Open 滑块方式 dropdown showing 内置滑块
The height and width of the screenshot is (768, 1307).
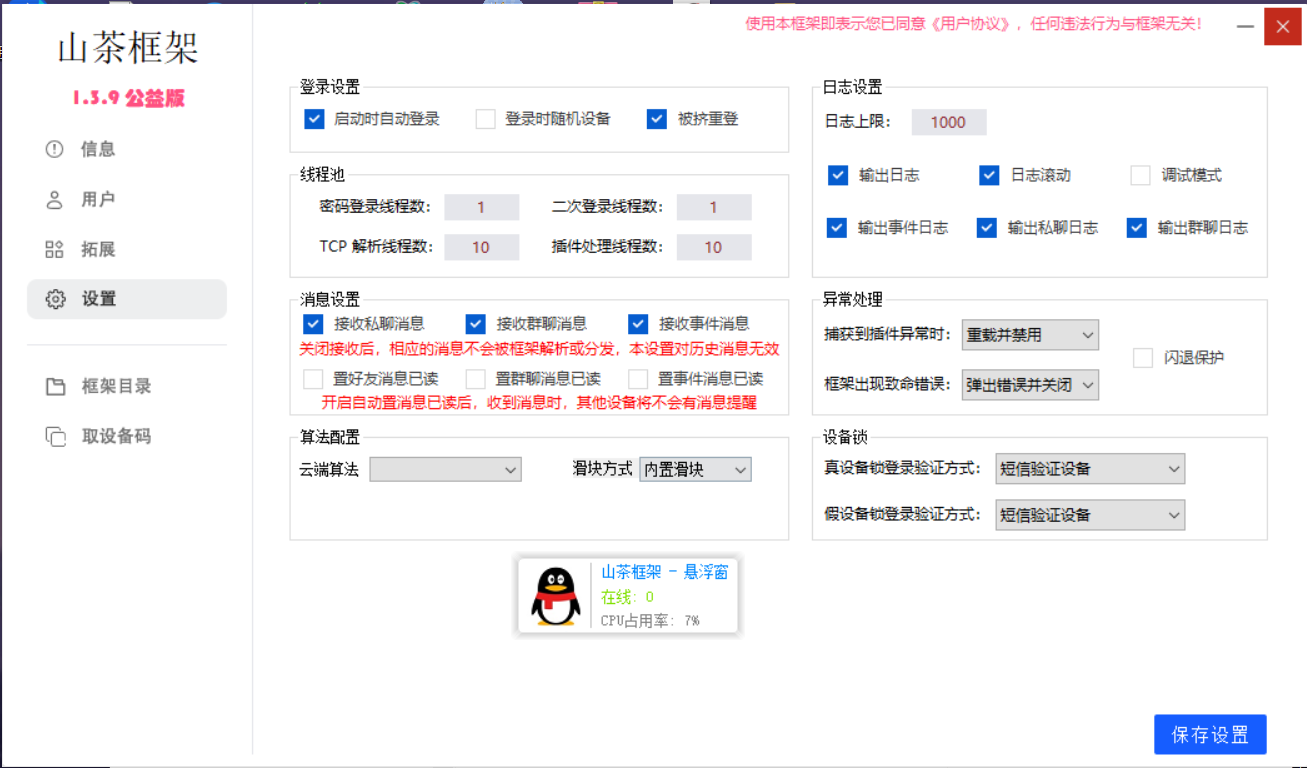[695, 469]
